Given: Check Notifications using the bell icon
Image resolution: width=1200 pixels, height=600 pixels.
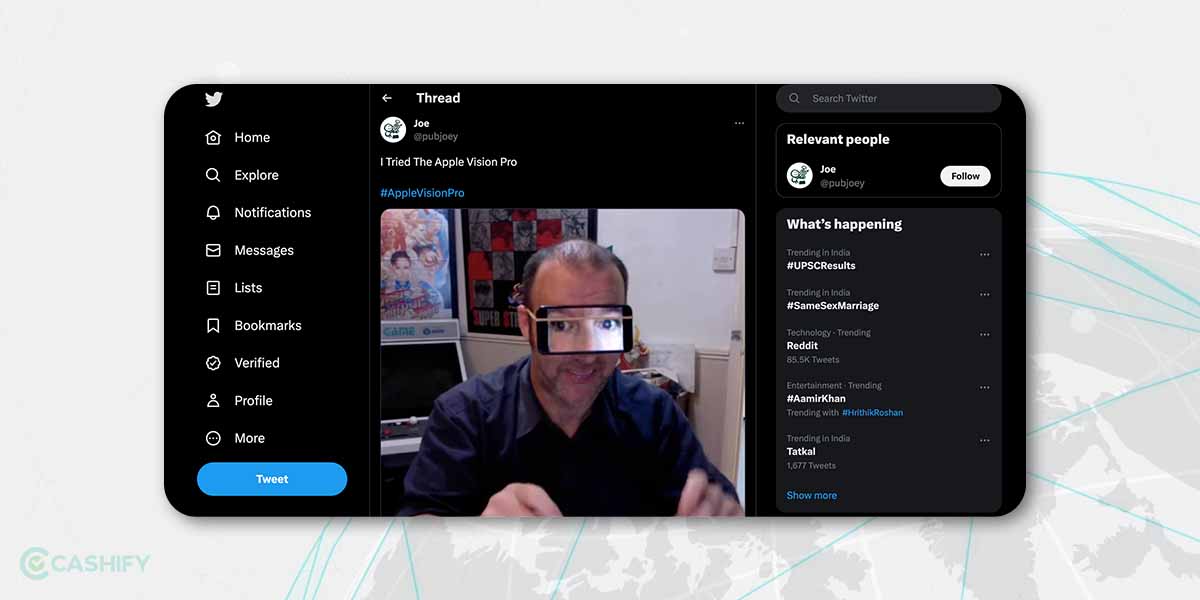Looking at the screenshot, I should coord(213,212).
